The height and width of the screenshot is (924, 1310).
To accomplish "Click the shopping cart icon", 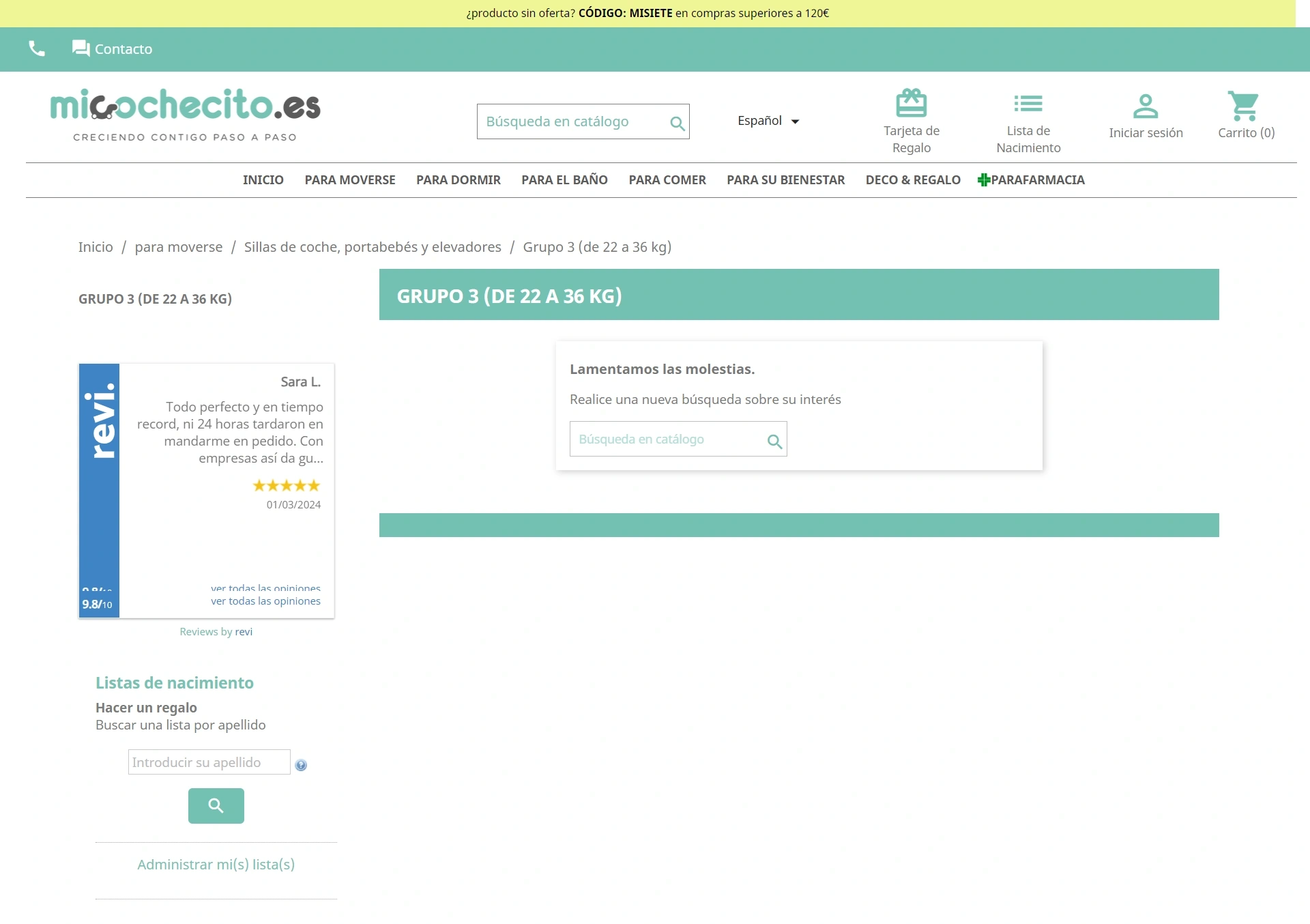I will point(1244,106).
